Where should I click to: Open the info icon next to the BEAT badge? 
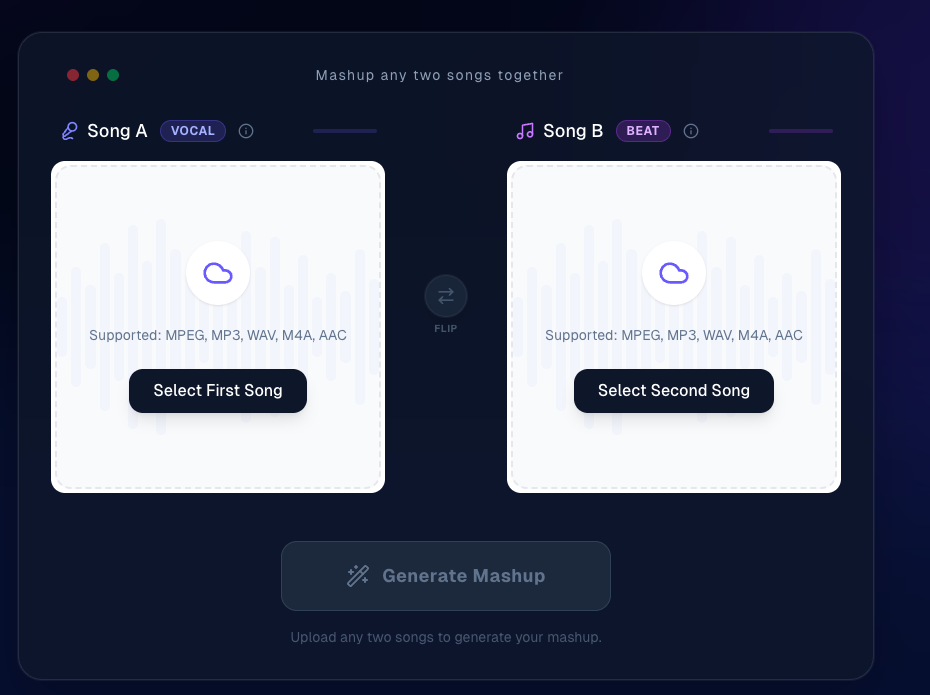(x=691, y=131)
